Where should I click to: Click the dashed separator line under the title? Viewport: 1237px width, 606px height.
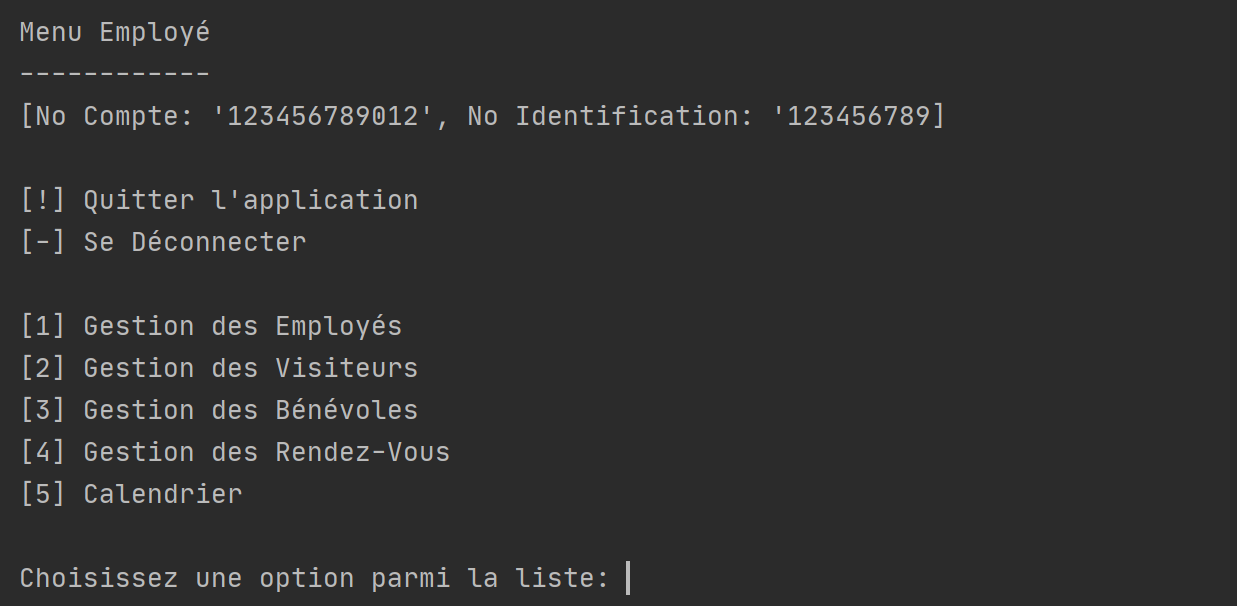click(115, 75)
